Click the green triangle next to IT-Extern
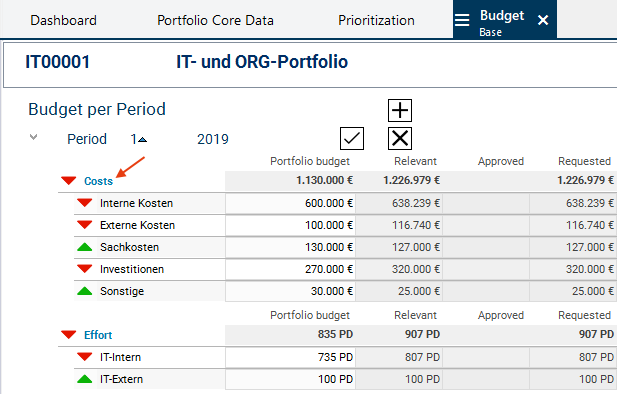Image resolution: width=617 pixels, height=394 pixels. pyautogui.click(x=84, y=379)
